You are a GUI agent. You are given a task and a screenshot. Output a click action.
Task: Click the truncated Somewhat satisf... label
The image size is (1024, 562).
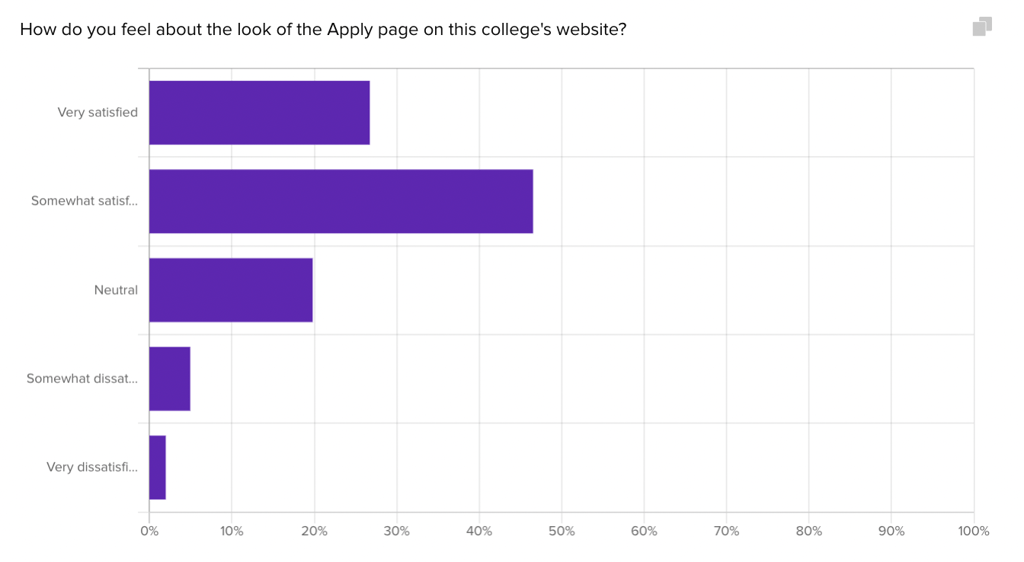(x=84, y=201)
